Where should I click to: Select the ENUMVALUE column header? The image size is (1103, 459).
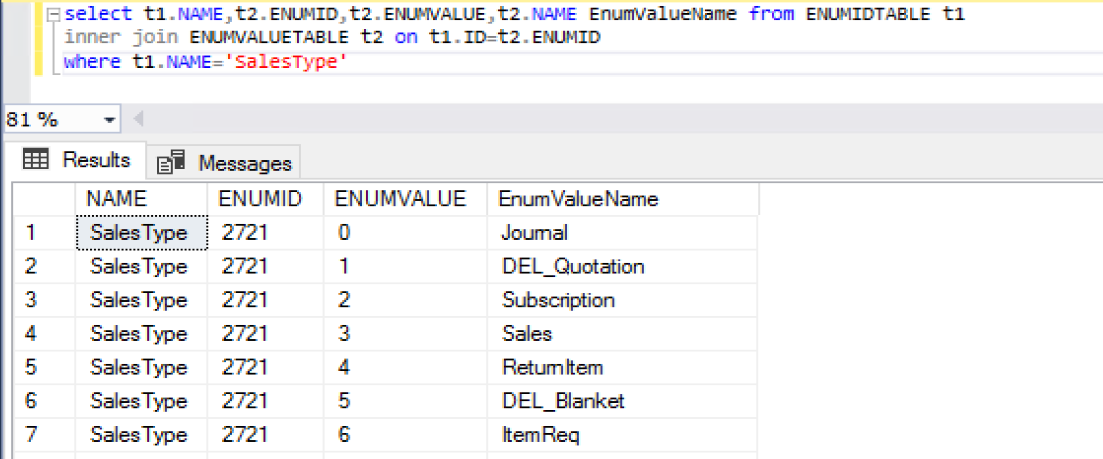pos(400,198)
